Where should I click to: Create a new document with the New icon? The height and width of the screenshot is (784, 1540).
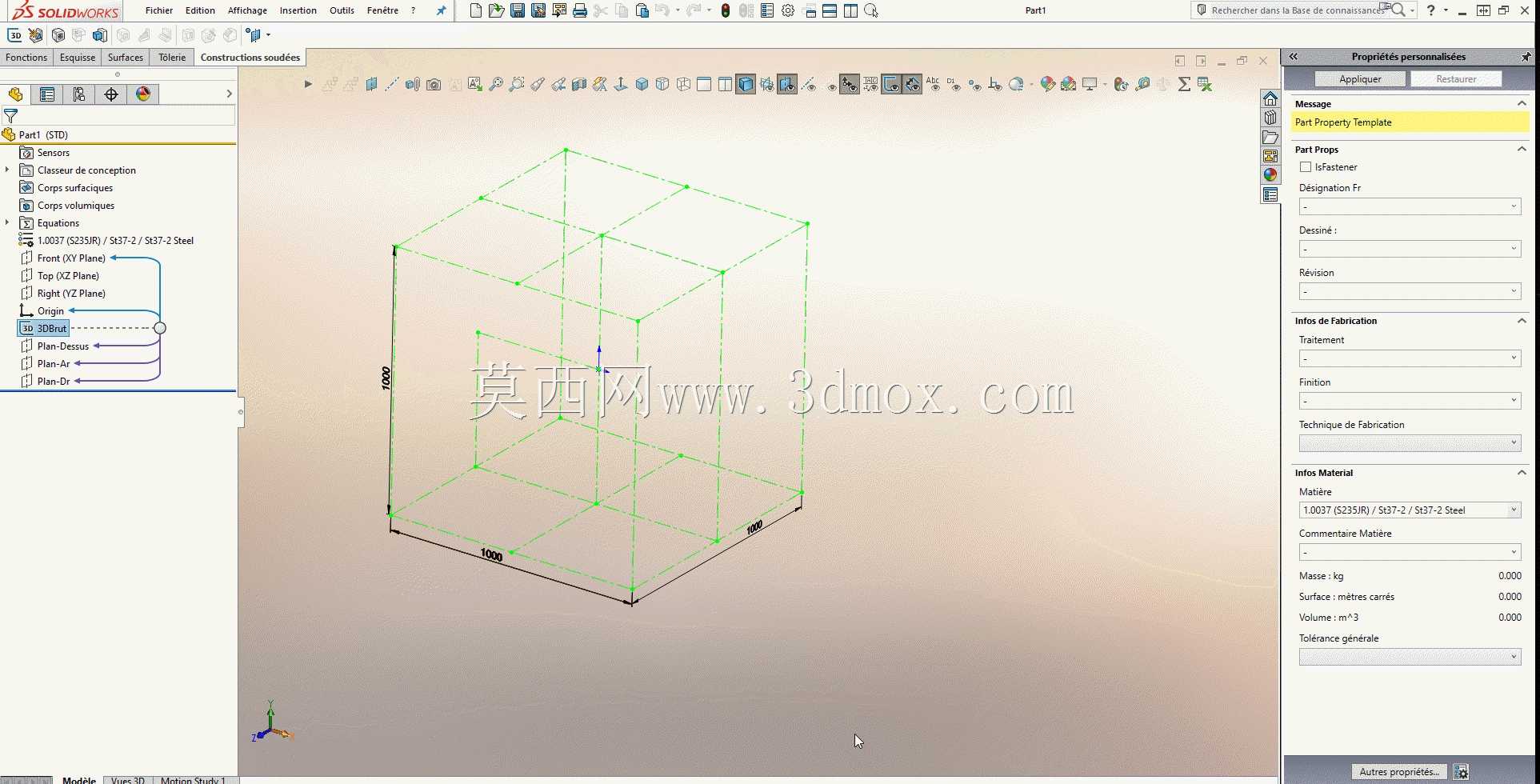[x=476, y=10]
